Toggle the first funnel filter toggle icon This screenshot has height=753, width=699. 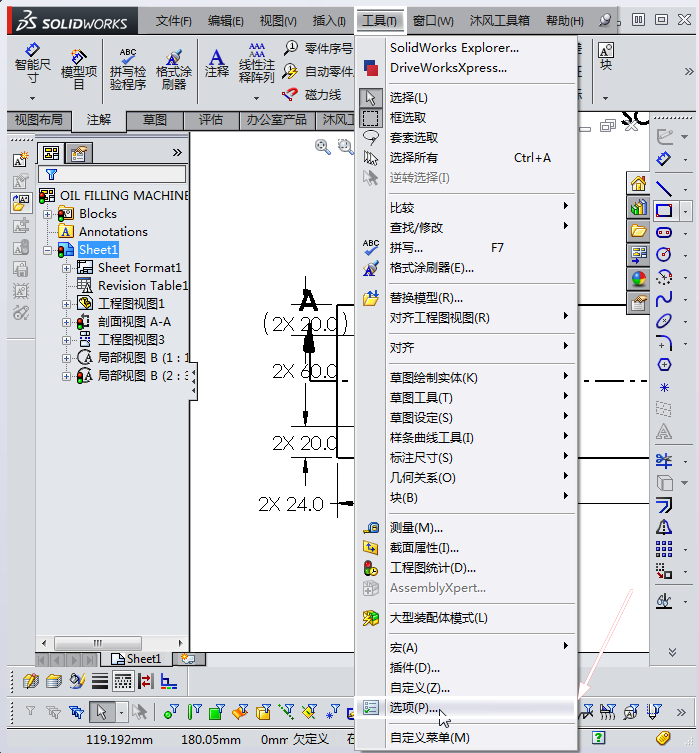(30, 711)
